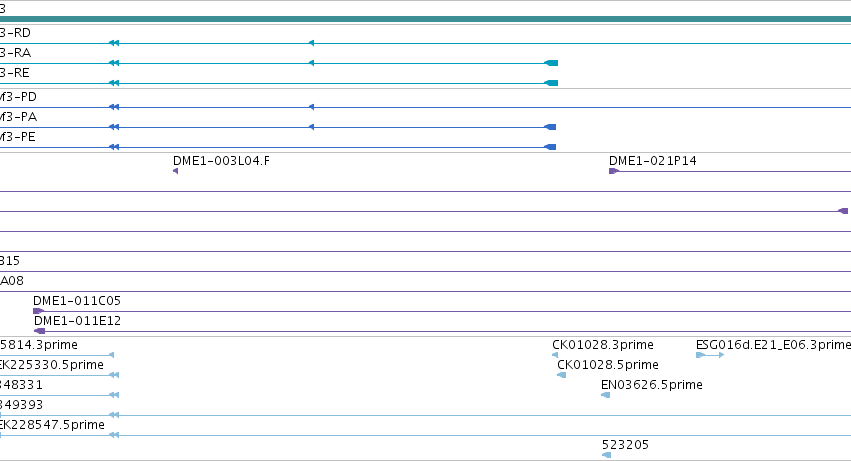Click the 3-RD transcript label

click(15, 33)
